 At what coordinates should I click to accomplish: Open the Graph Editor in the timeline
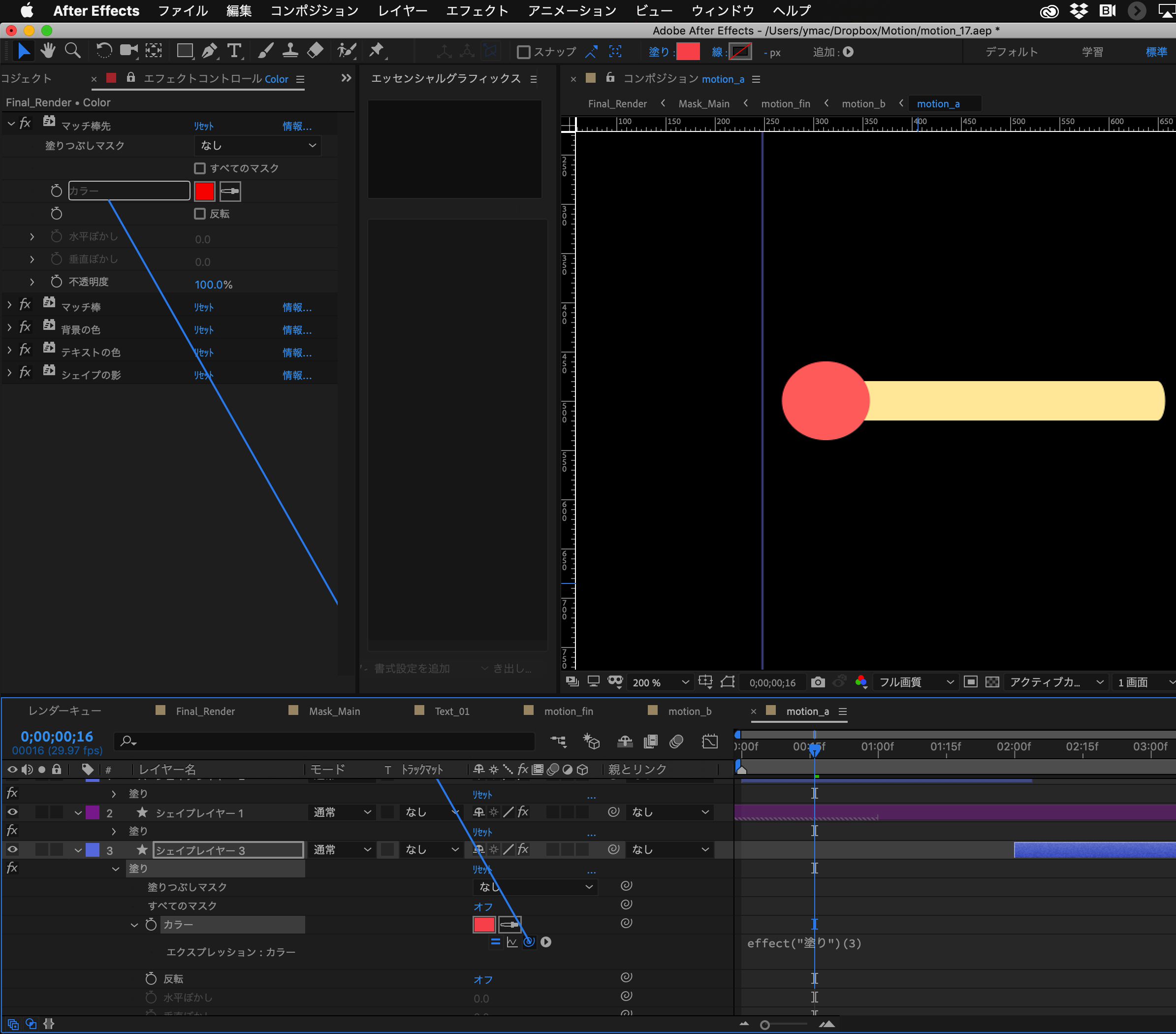tap(710, 742)
